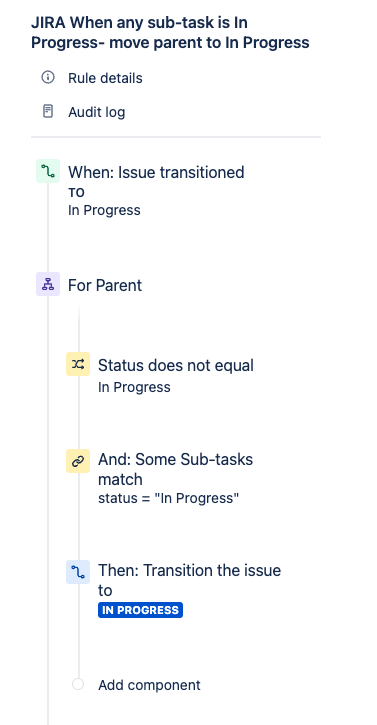Click the Rule details info icon

click(48, 77)
